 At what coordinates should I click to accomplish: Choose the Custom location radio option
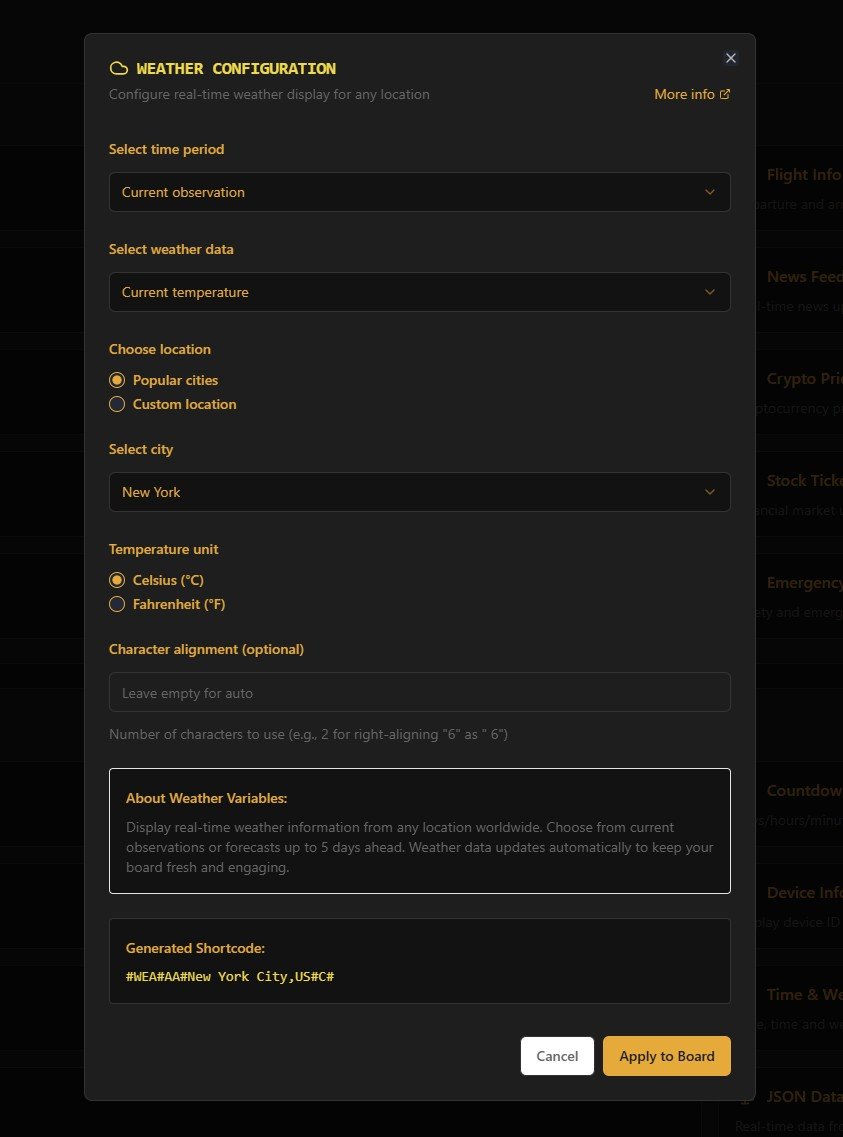tap(117, 404)
